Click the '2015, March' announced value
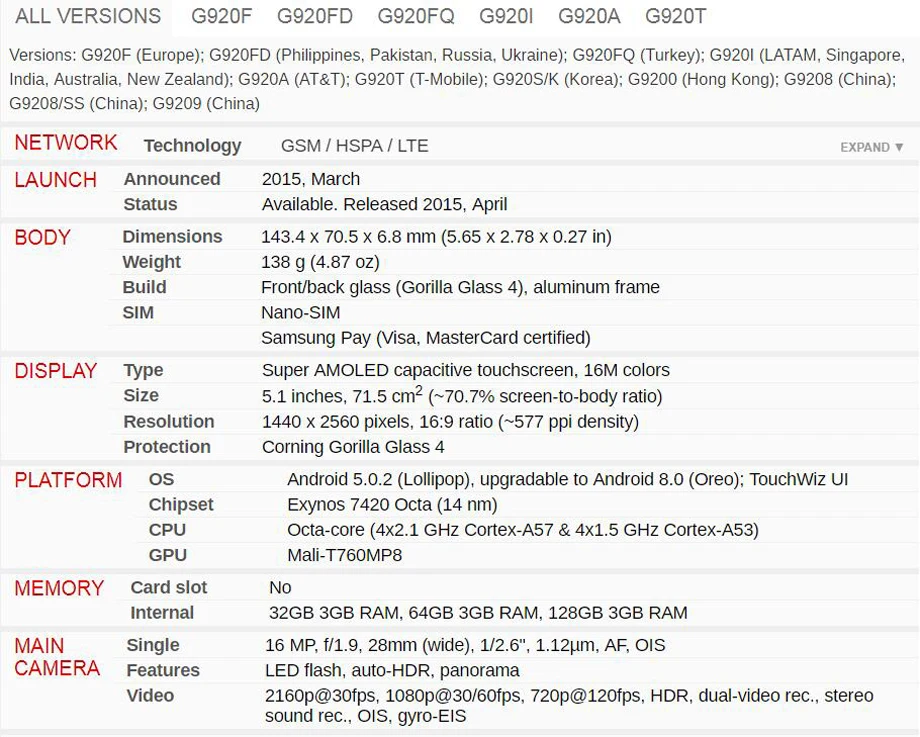 (311, 179)
